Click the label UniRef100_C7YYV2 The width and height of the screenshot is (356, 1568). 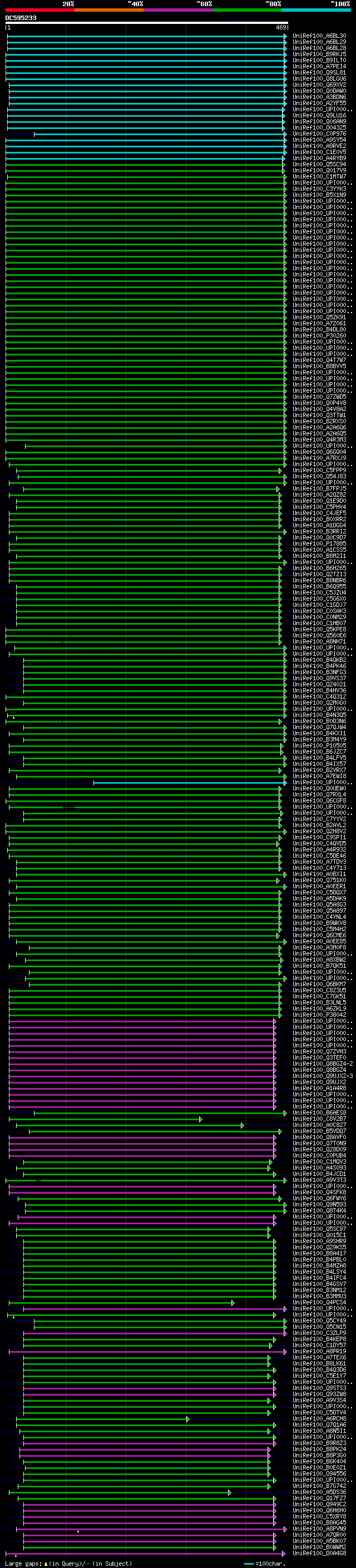(319, 819)
